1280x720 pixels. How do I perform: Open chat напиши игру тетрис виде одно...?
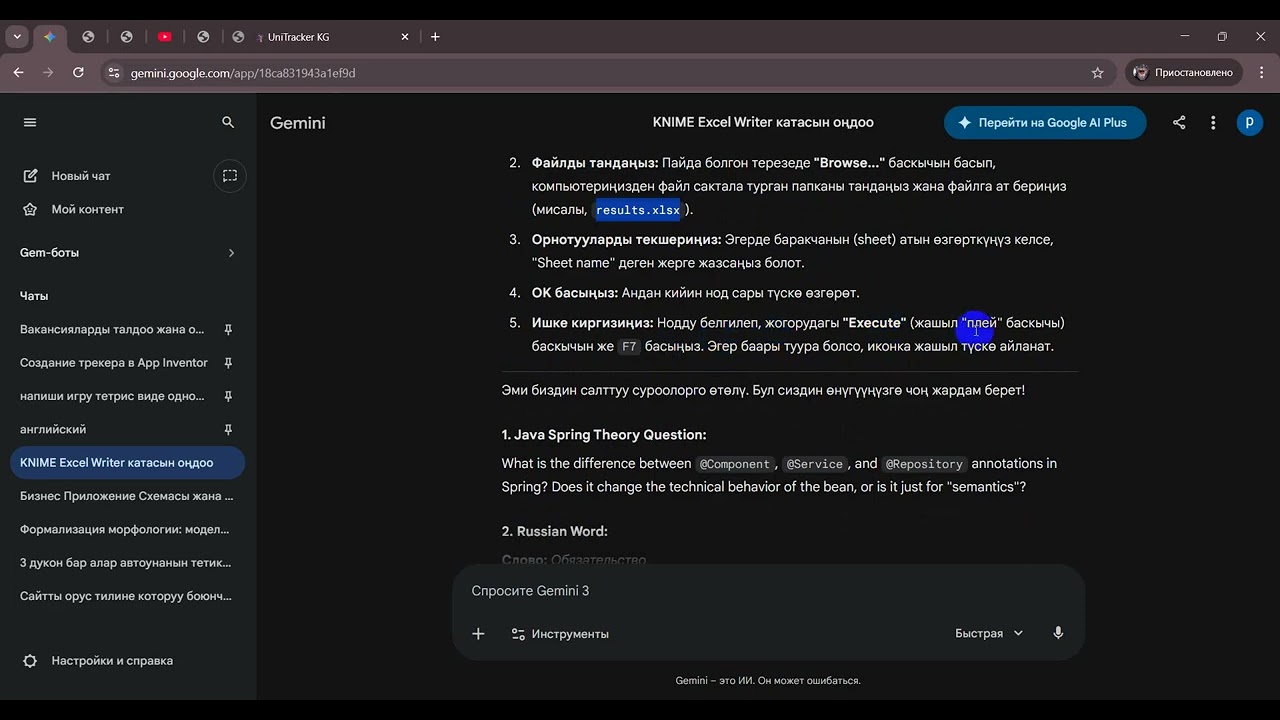(112, 396)
